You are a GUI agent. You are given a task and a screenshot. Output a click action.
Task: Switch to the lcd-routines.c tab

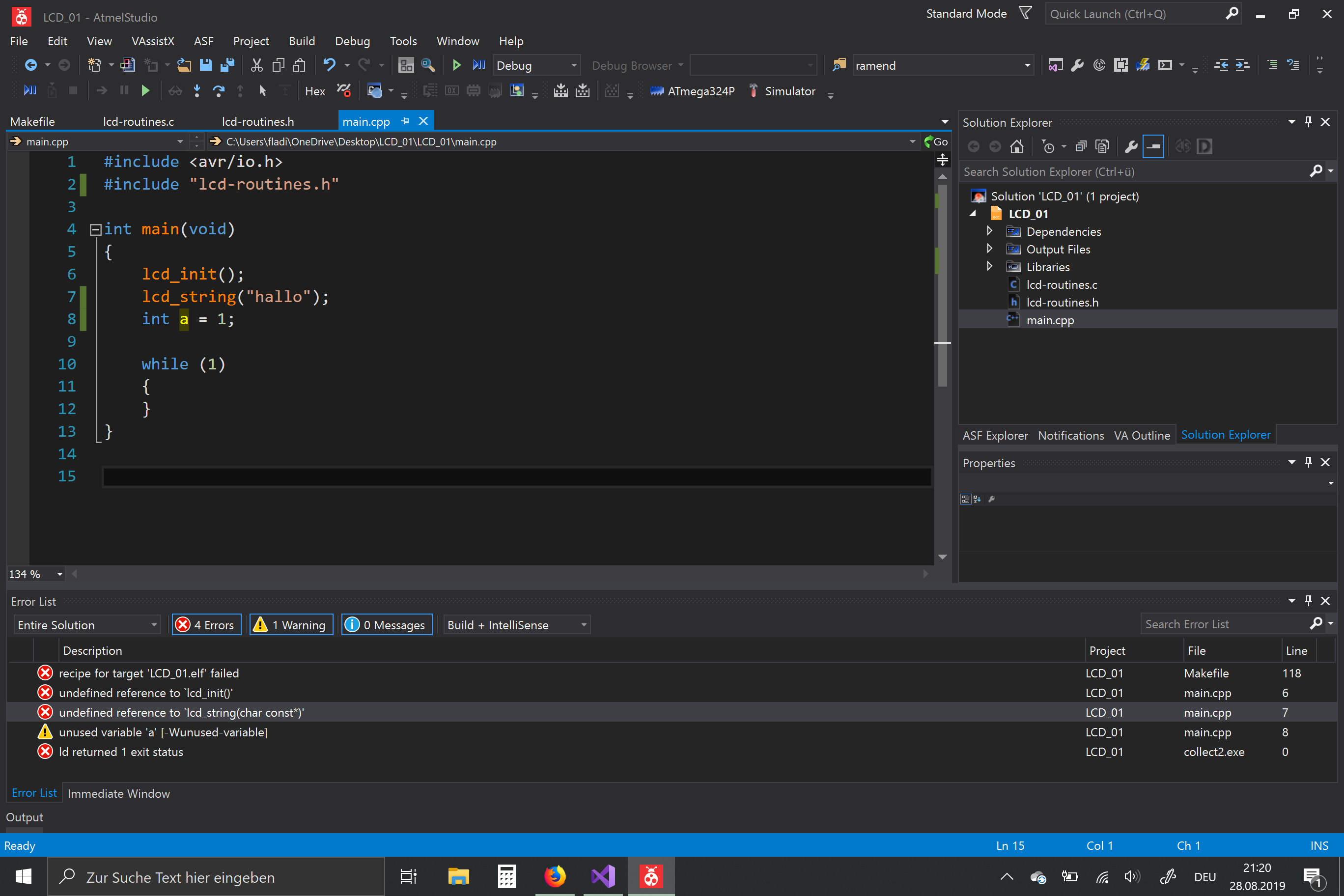pos(139,120)
